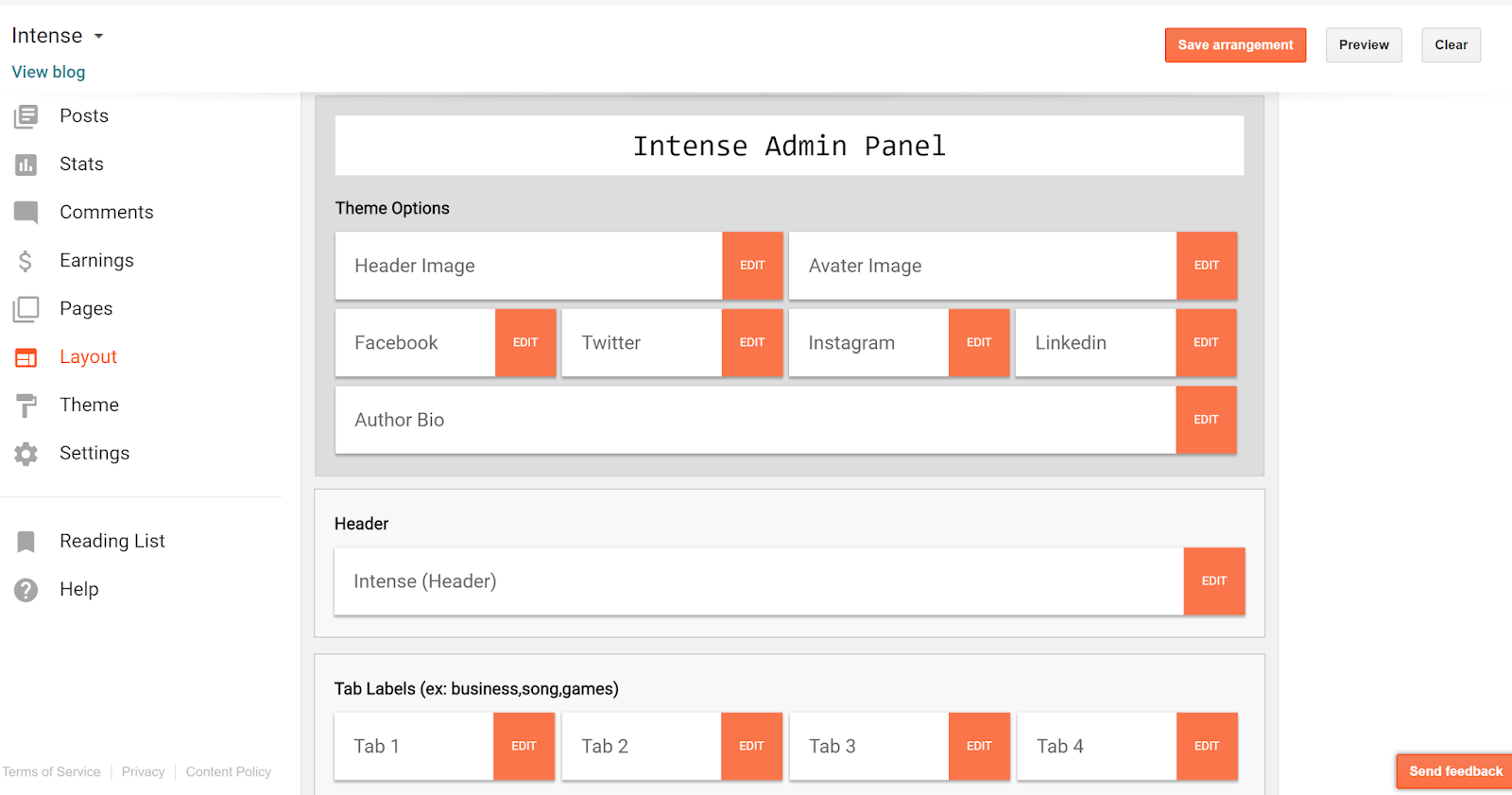Click the Pages icon in sidebar
The height and width of the screenshot is (795, 1512).
(26, 309)
